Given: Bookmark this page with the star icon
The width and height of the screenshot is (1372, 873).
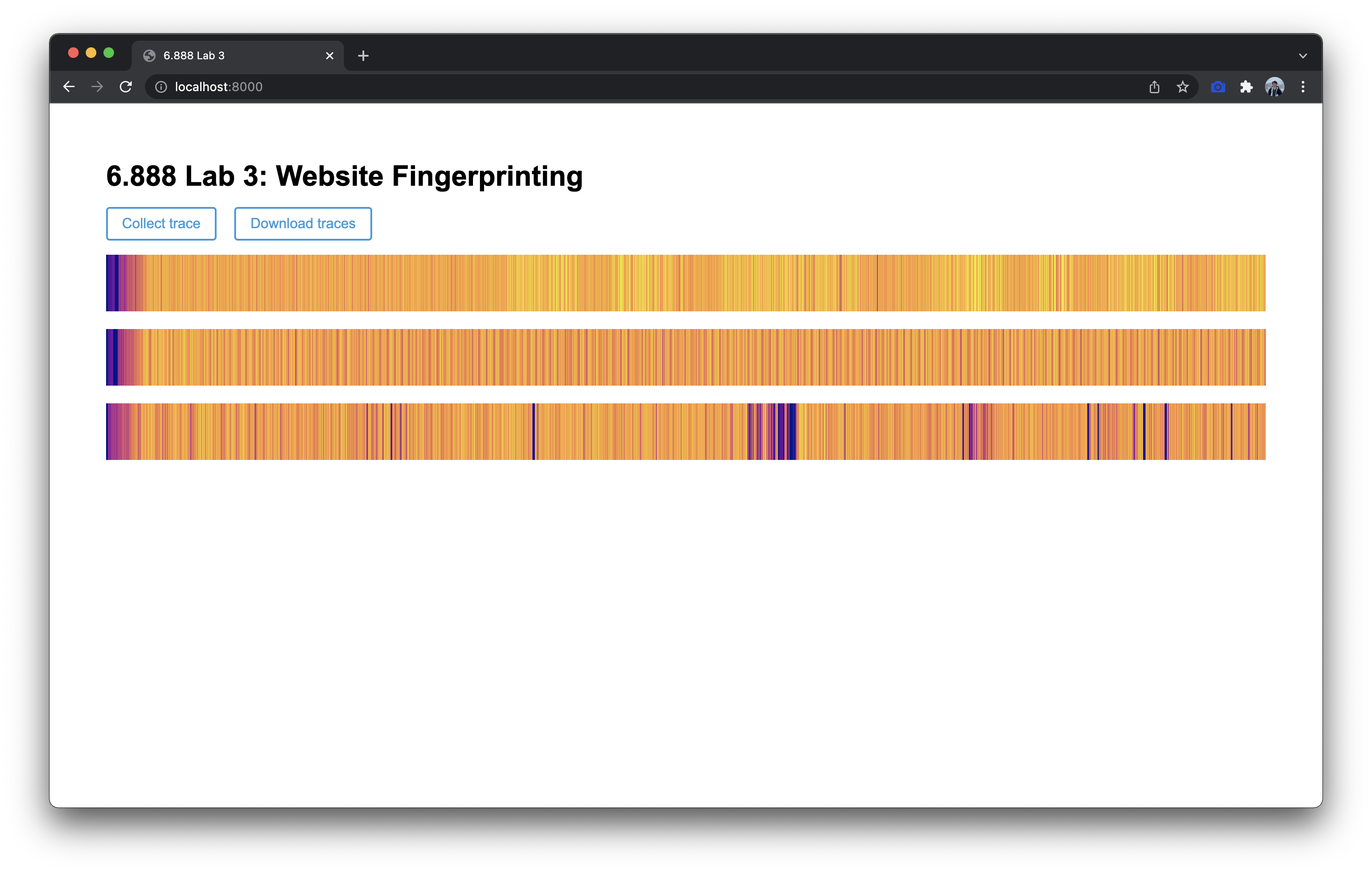Looking at the screenshot, I should 1183,87.
